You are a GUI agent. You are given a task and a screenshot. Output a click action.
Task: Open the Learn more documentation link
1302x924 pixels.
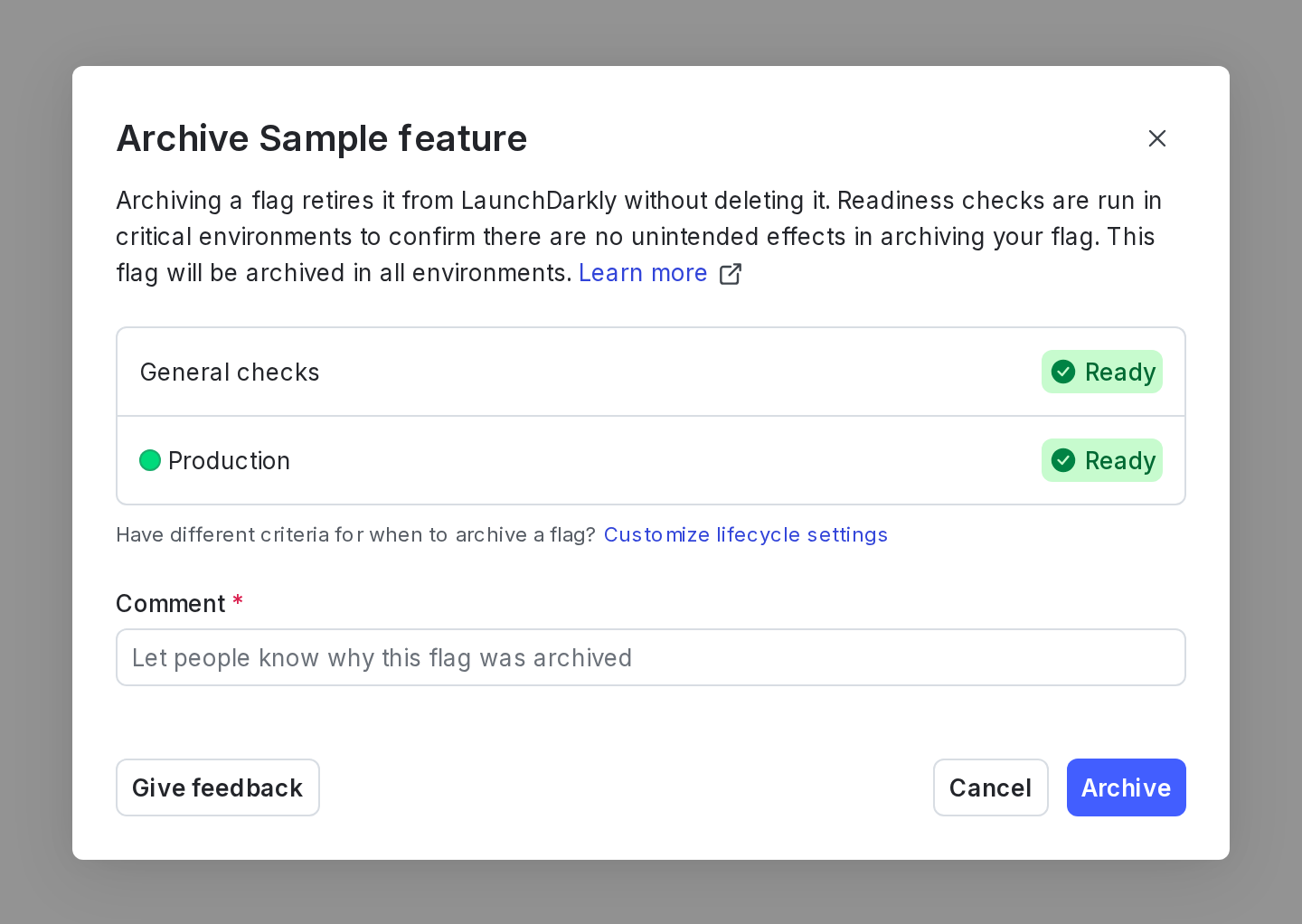643,273
